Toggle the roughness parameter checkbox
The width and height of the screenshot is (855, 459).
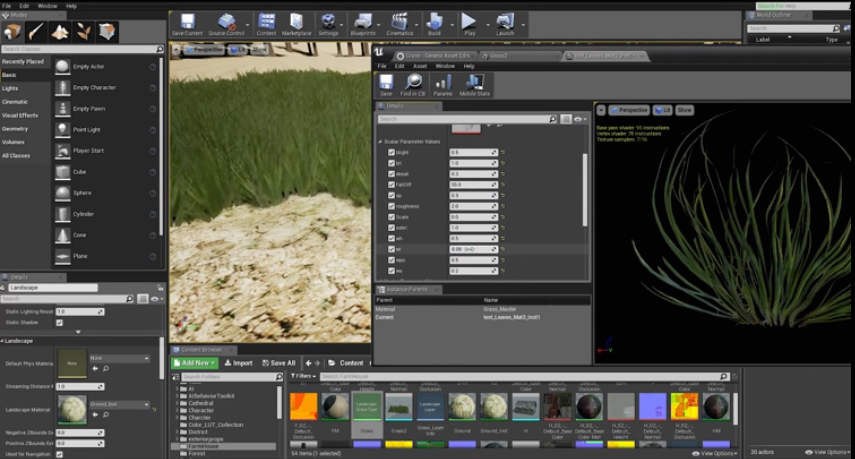tap(391, 206)
